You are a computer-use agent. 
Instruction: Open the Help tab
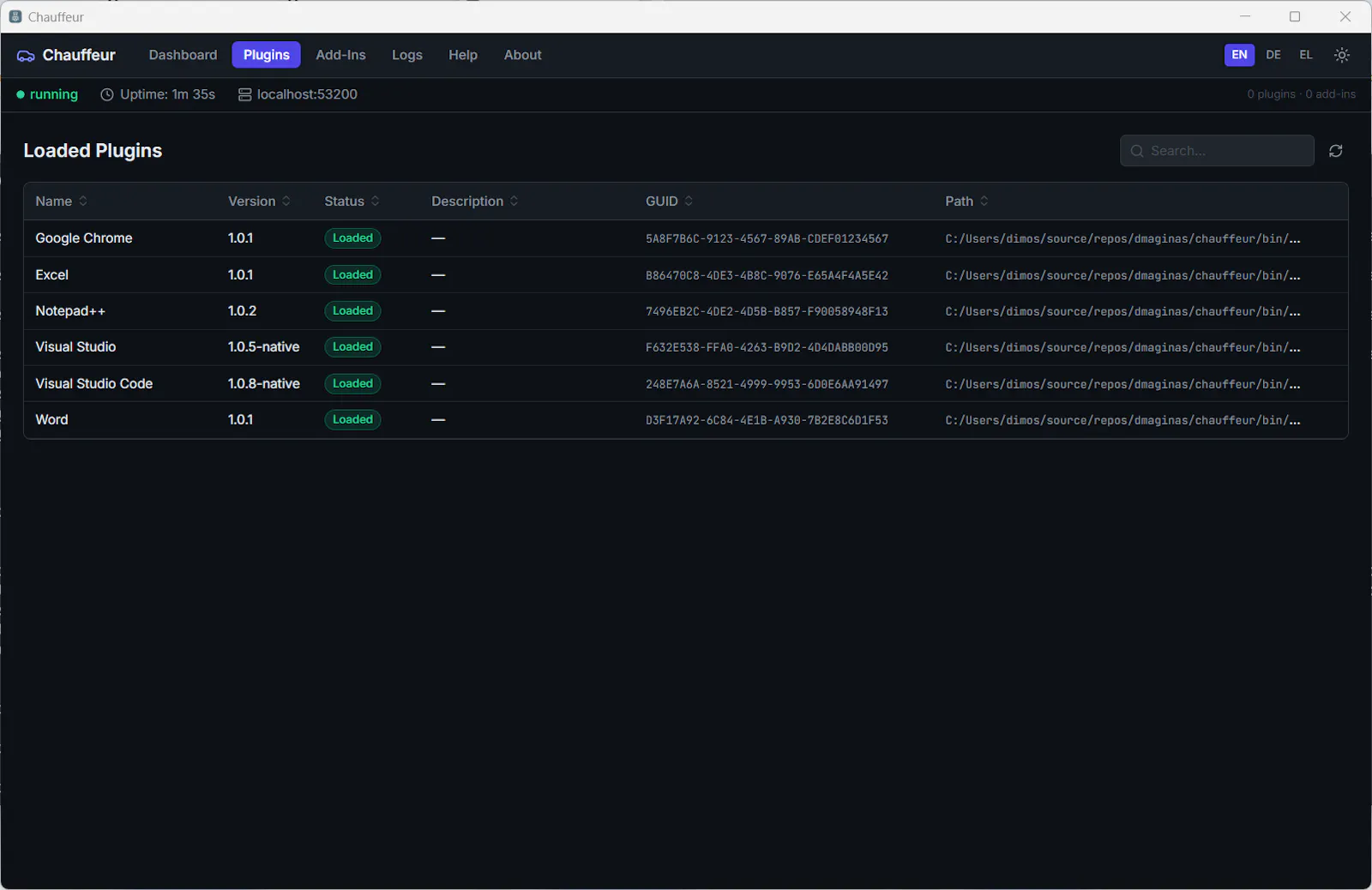(462, 55)
